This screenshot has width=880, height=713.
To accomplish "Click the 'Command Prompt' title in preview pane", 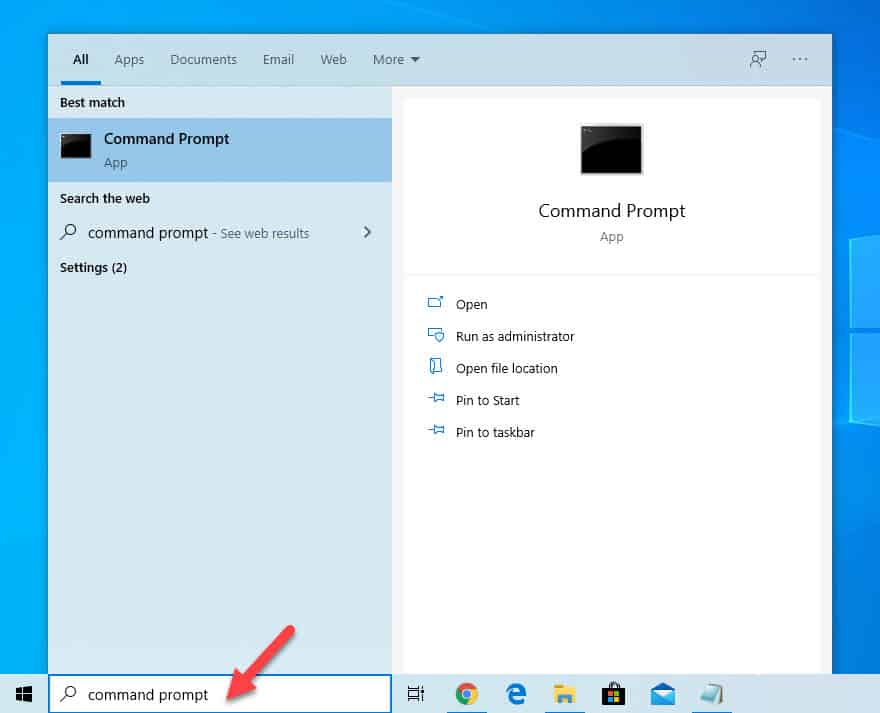I will point(611,211).
